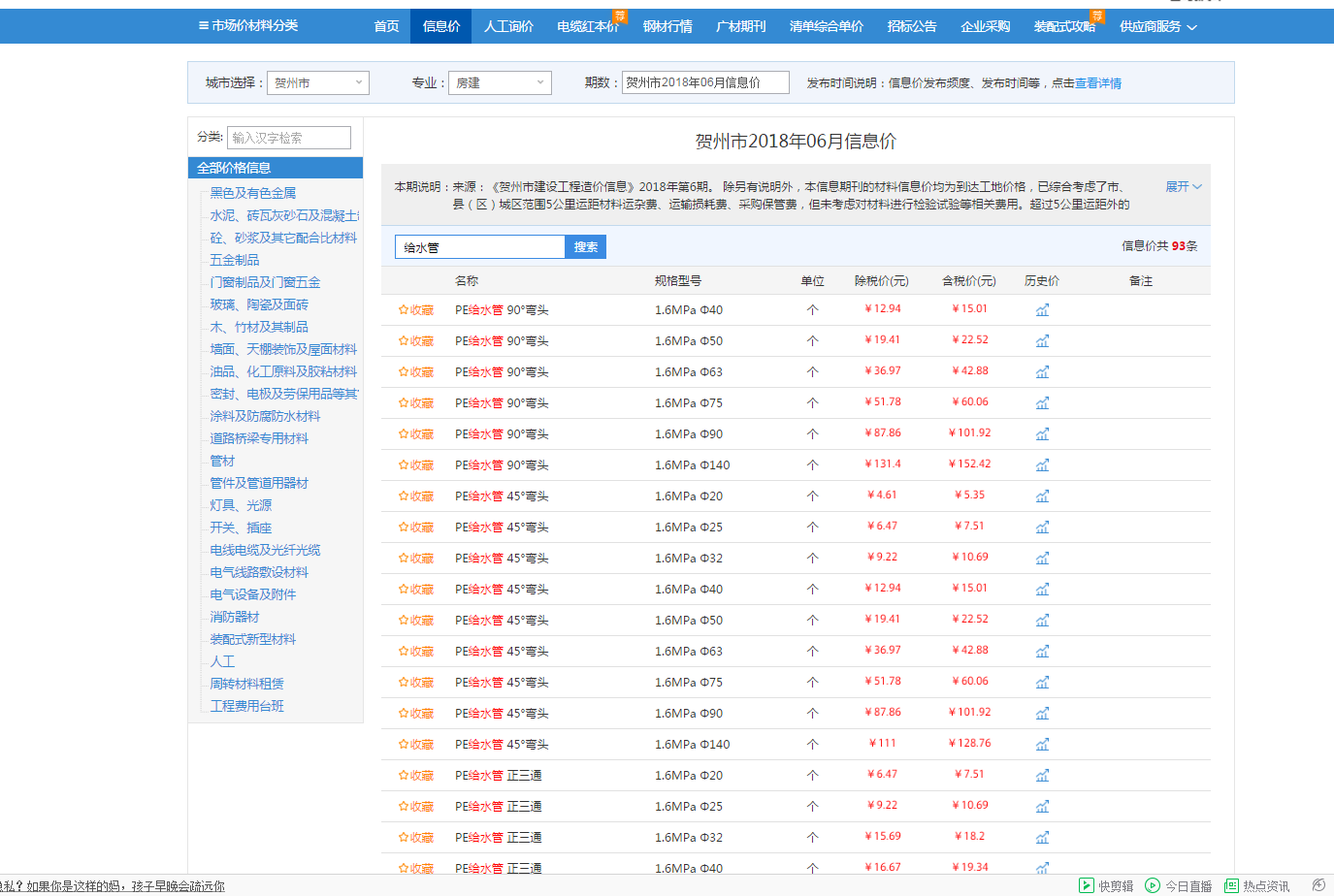The height and width of the screenshot is (896, 1334).
Task: Select the 管件及管道用器材 category
Action: 259,483
